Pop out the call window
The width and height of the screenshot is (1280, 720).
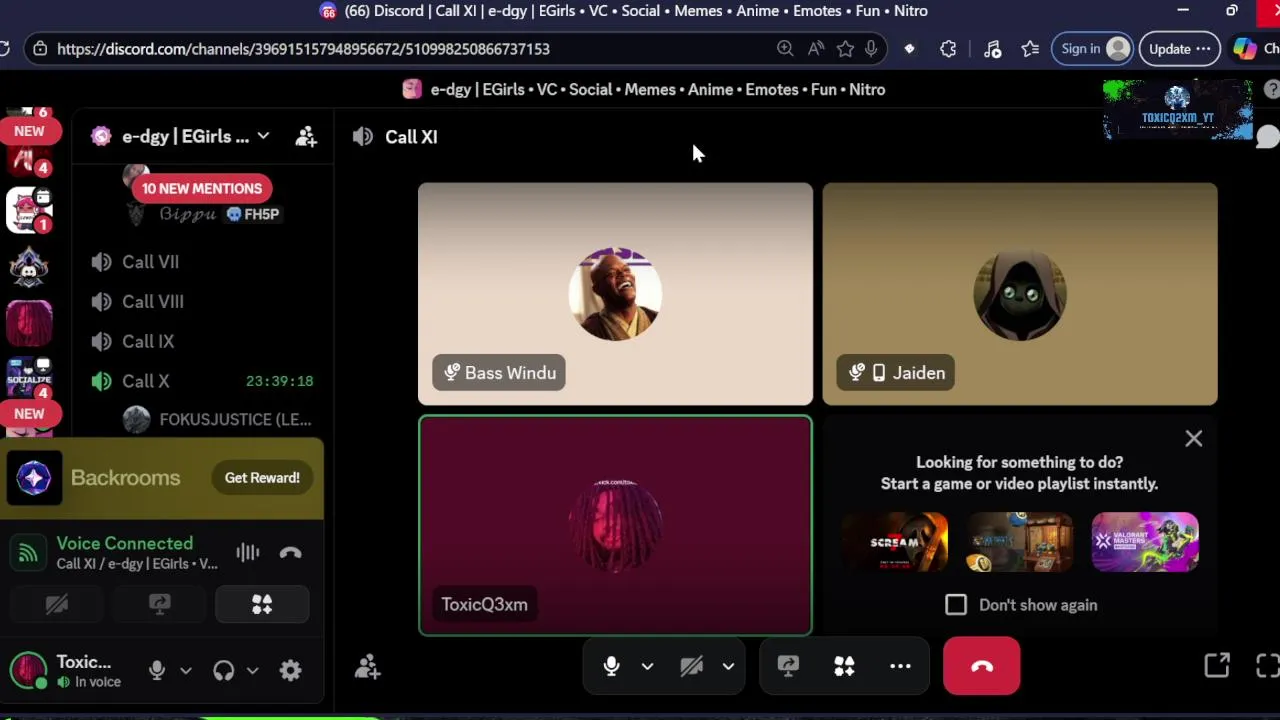[1217, 666]
